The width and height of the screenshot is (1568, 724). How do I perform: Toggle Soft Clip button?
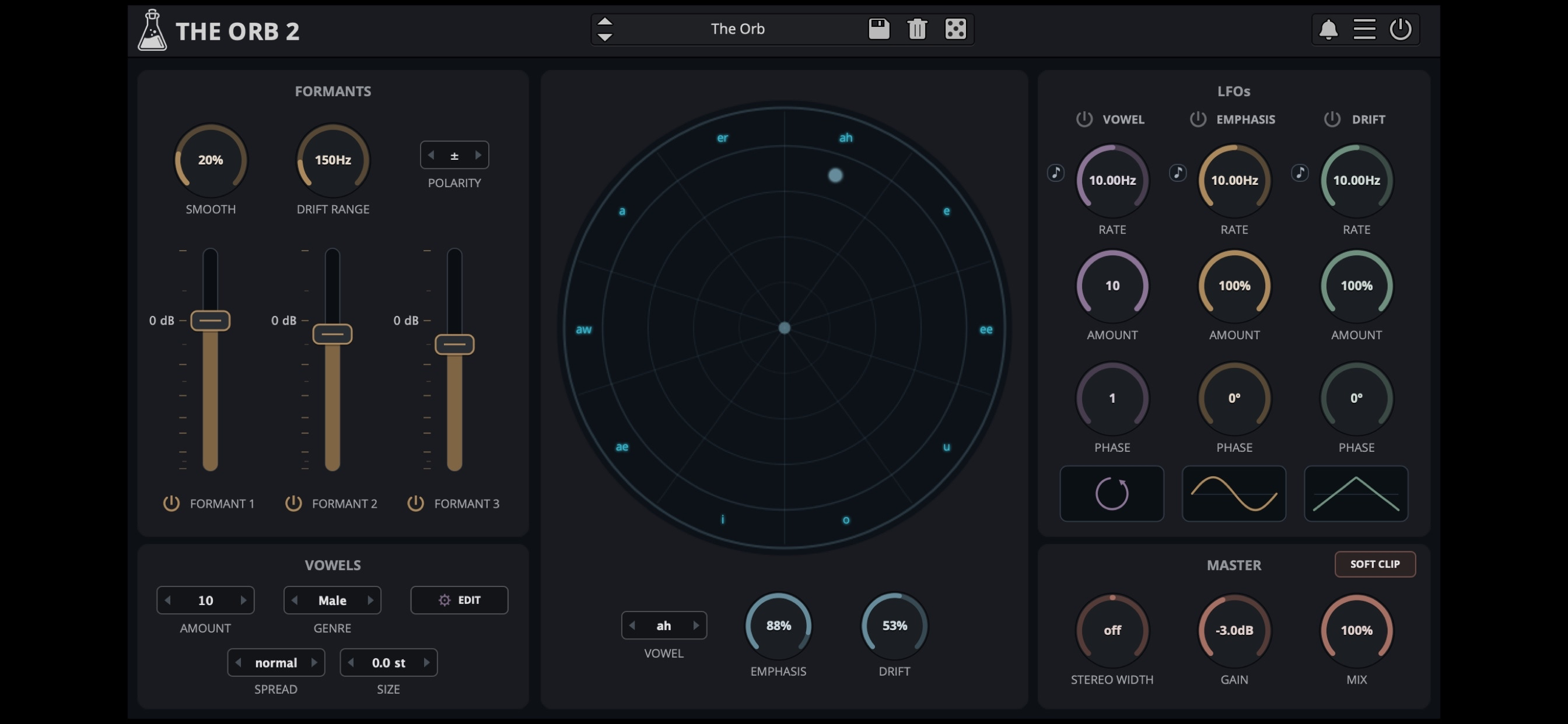1374,564
